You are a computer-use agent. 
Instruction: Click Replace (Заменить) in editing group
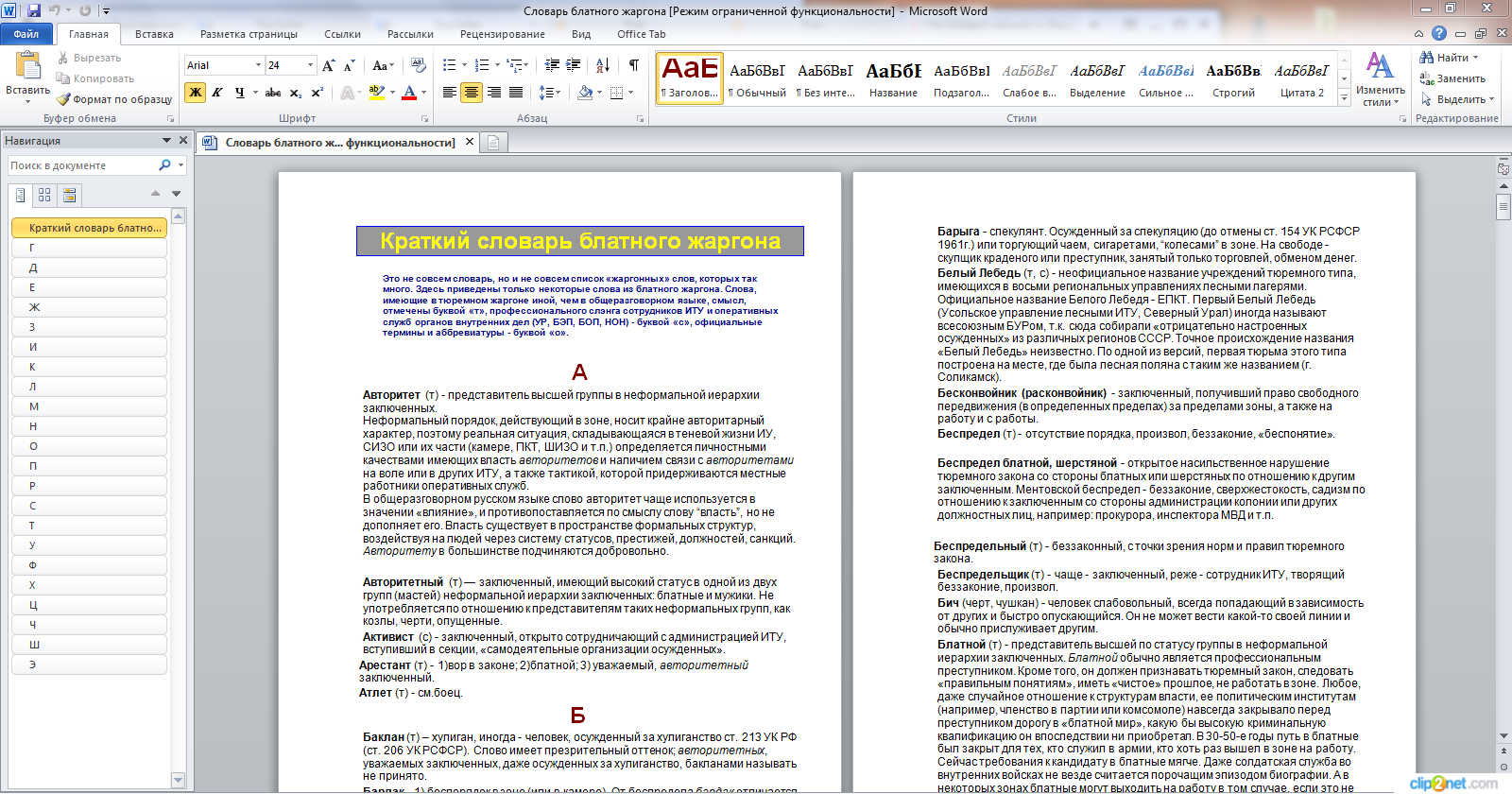point(1452,78)
